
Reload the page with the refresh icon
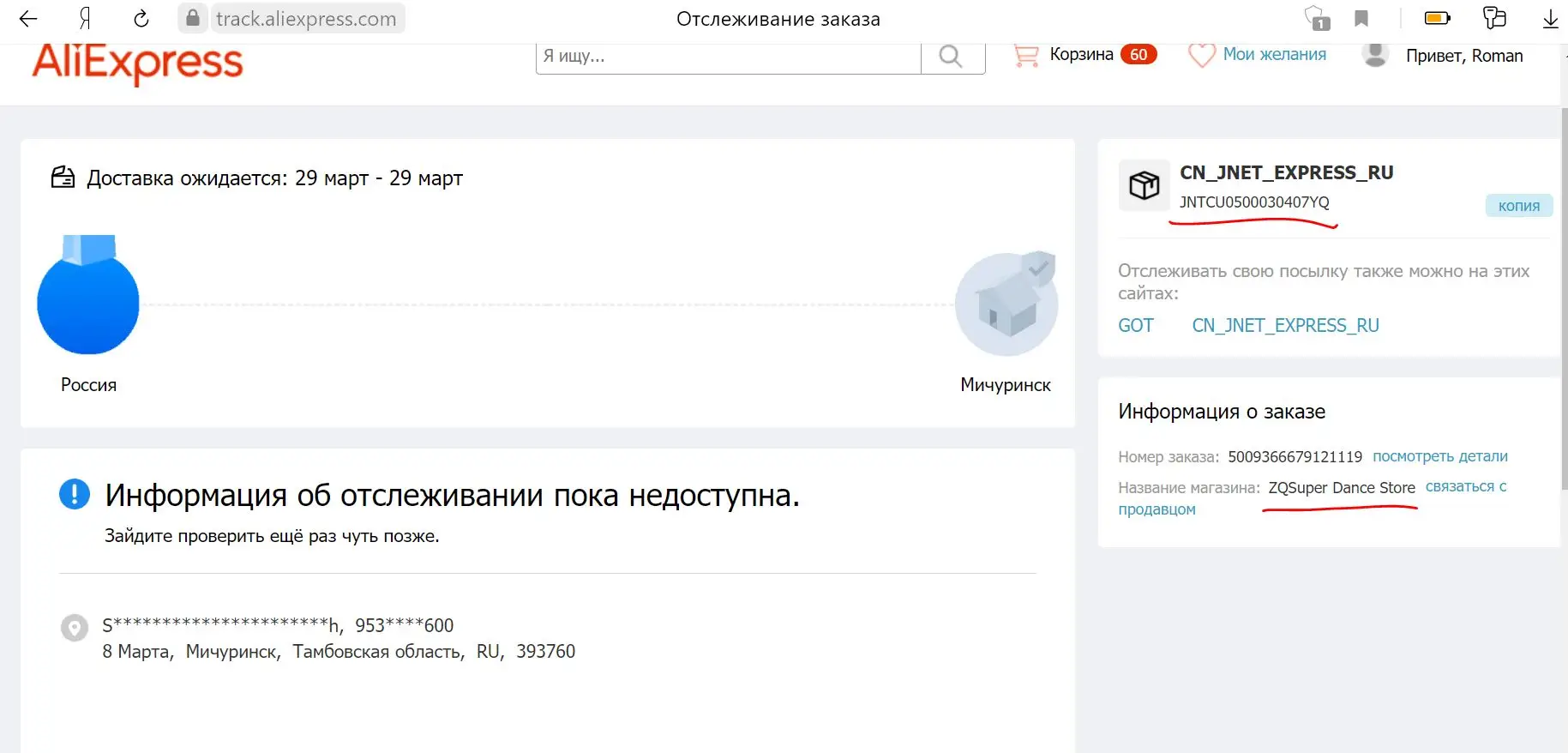click(141, 19)
